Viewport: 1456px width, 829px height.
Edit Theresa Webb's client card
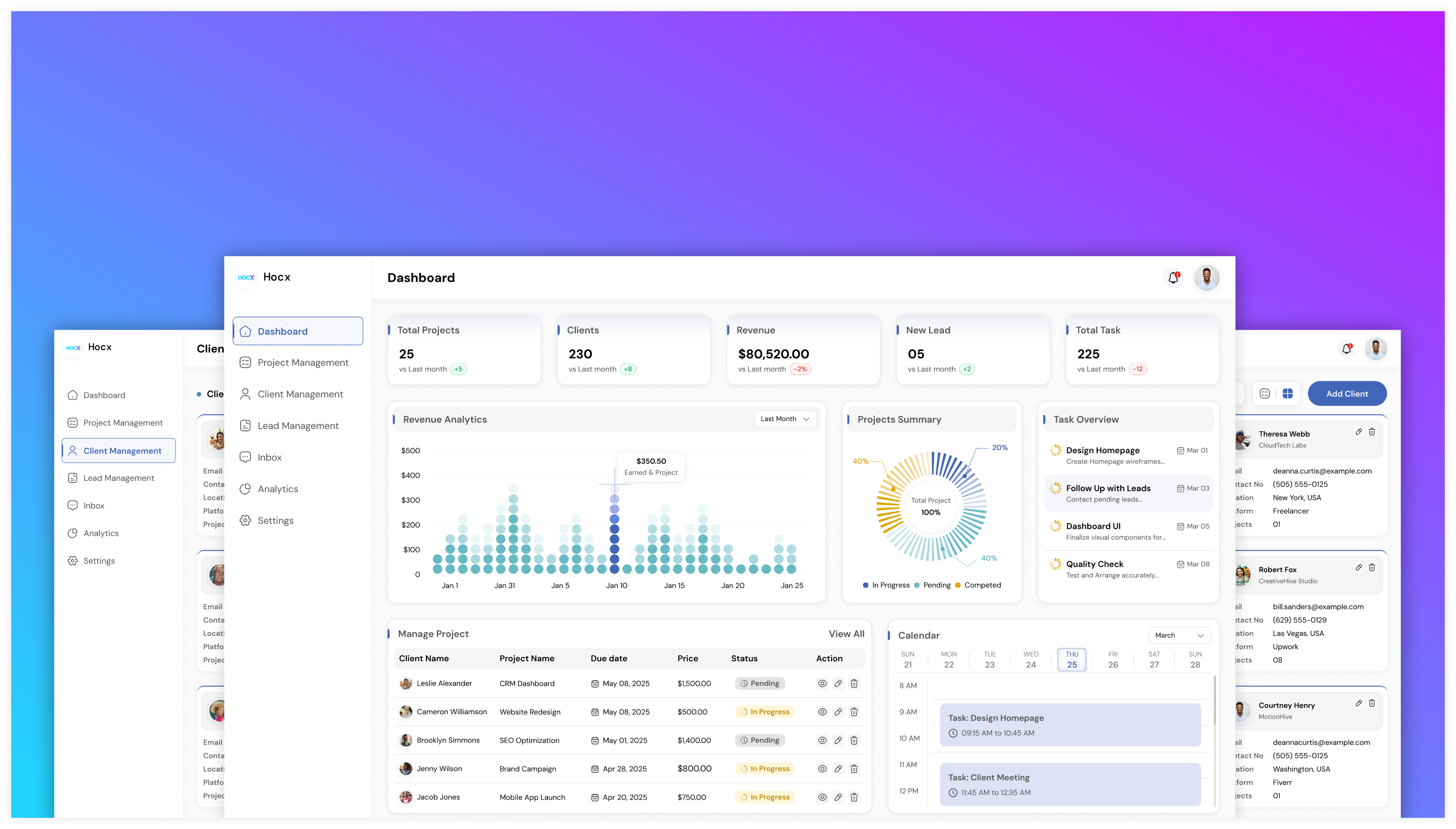(x=1358, y=432)
